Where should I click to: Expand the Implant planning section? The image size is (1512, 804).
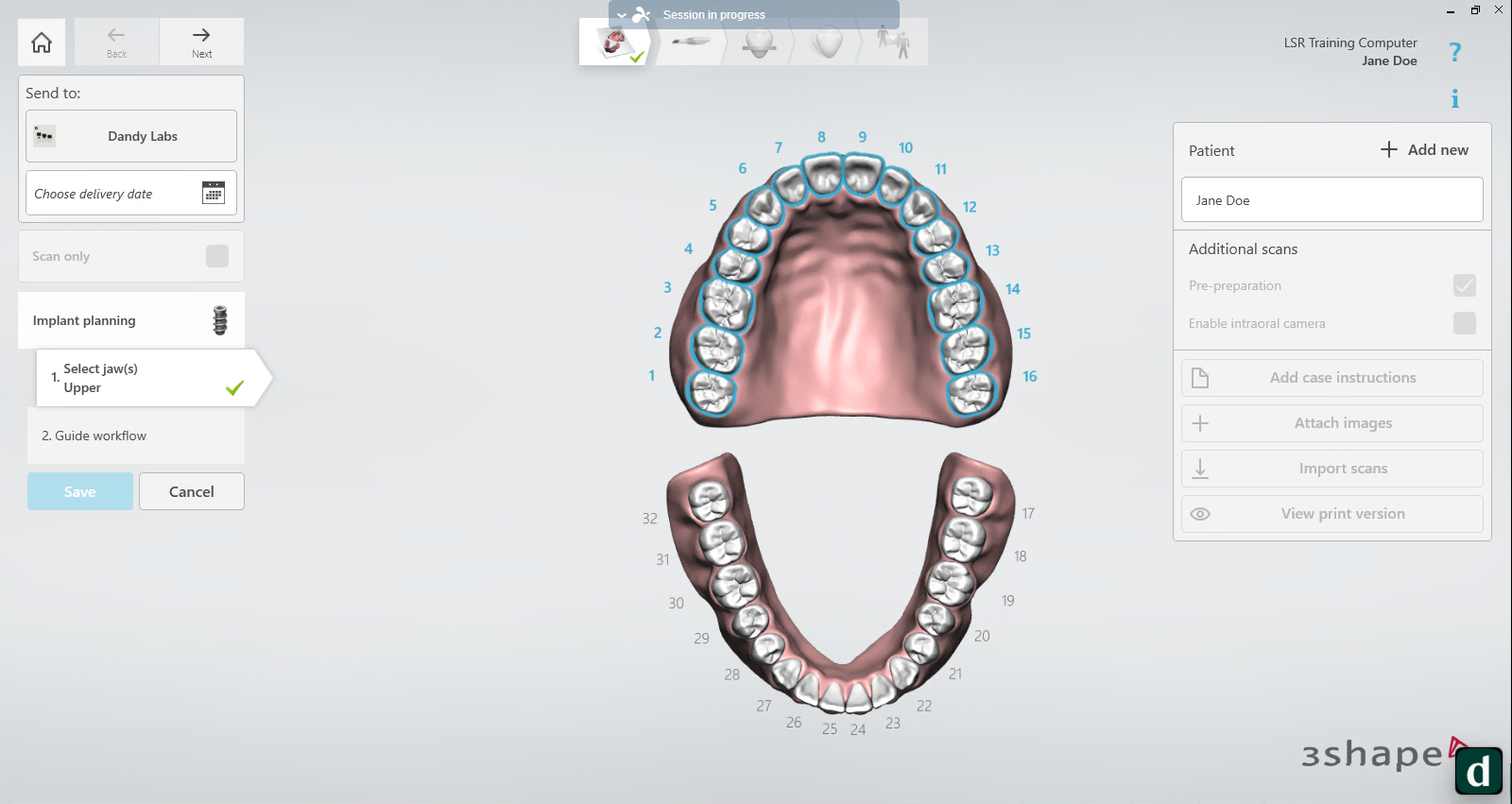(131, 320)
